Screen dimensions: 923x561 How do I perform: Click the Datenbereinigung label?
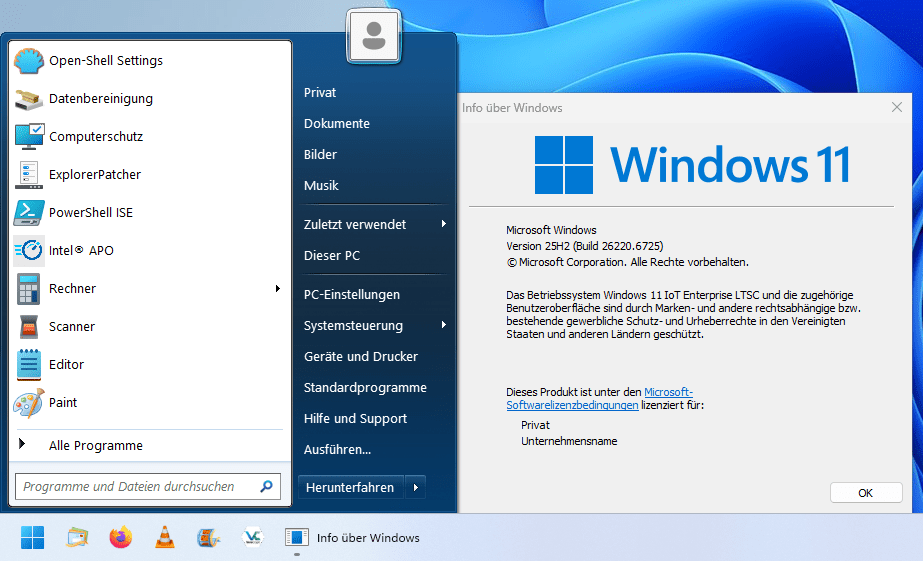101,99
